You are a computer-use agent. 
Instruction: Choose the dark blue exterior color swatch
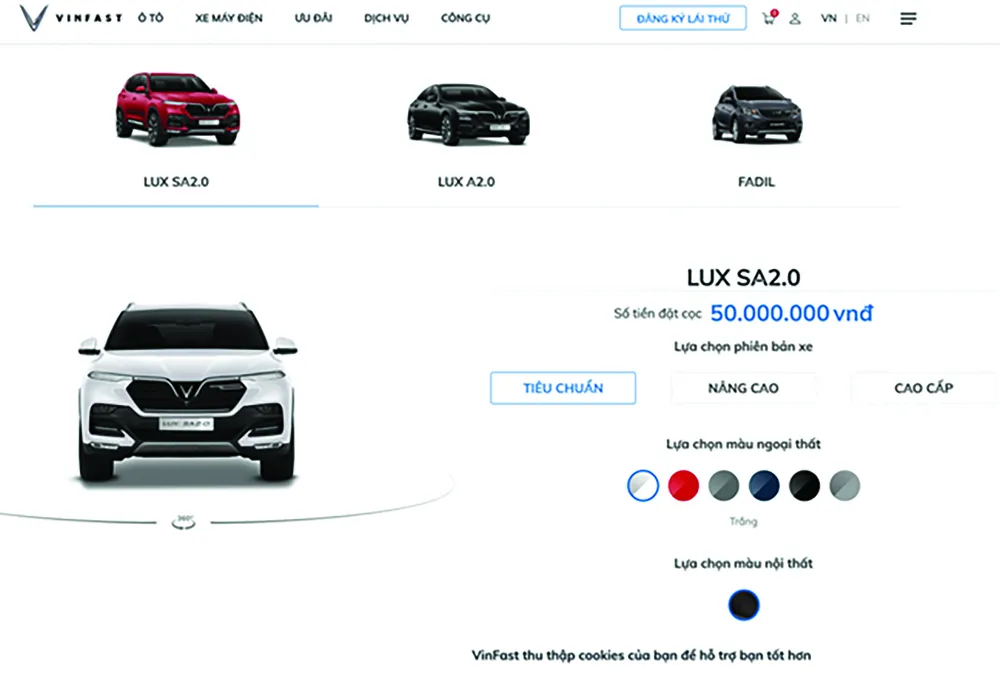coord(764,485)
